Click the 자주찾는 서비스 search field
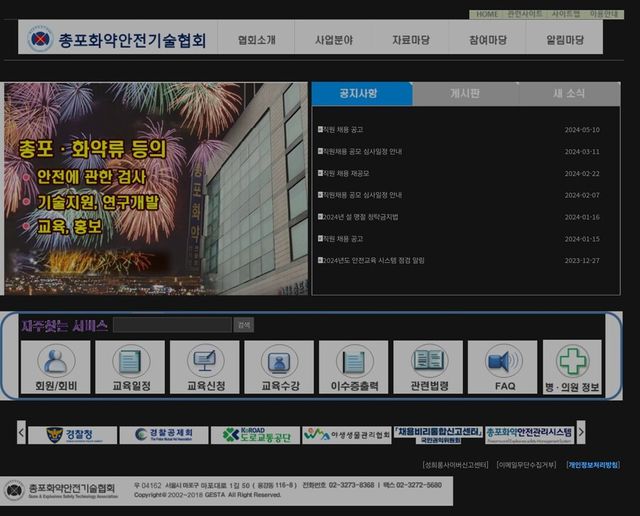640x516 pixels. [x=172, y=325]
